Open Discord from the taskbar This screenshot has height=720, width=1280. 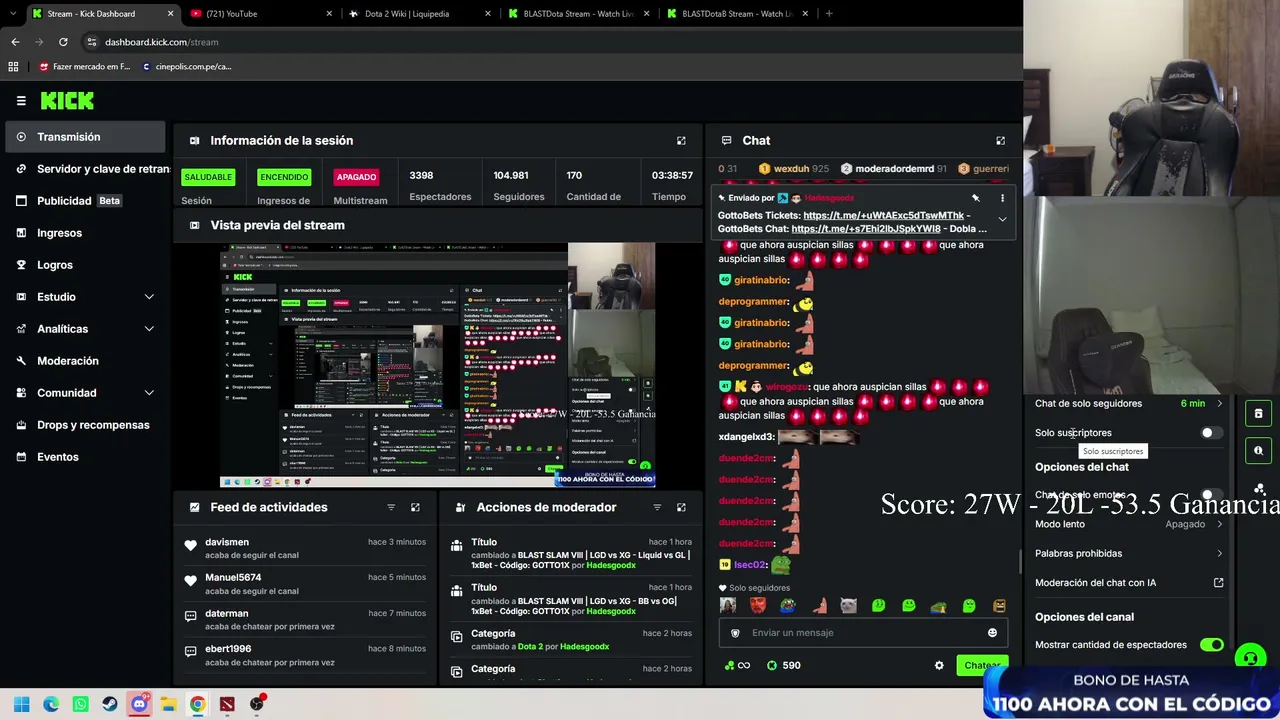(x=139, y=704)
